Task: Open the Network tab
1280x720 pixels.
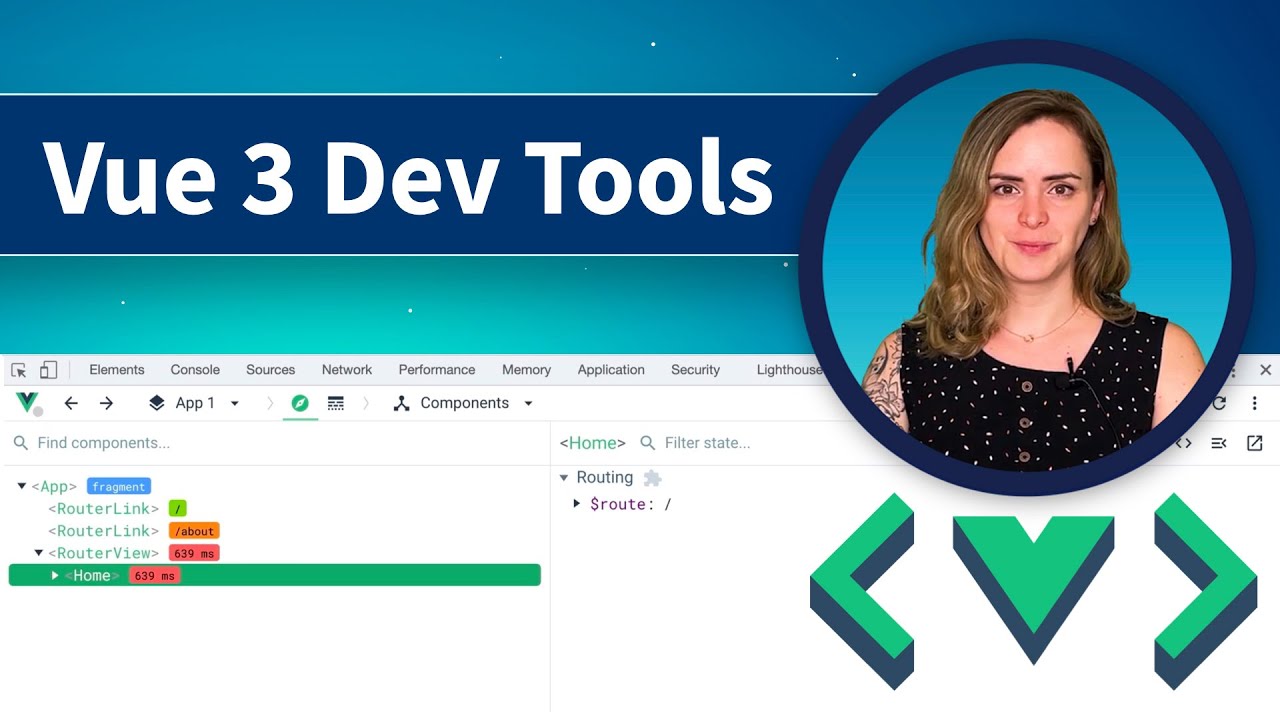Action: click(x=347, y=370)
